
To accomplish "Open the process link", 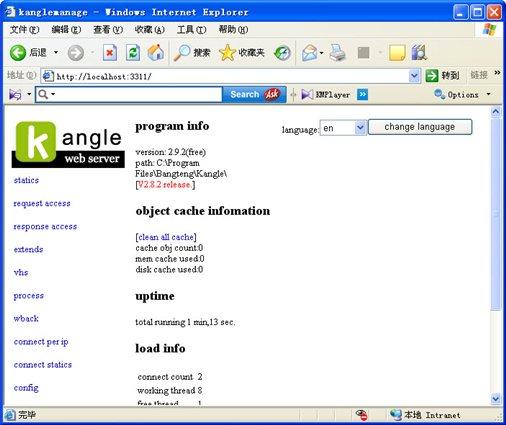I will [x=29, y=296].
